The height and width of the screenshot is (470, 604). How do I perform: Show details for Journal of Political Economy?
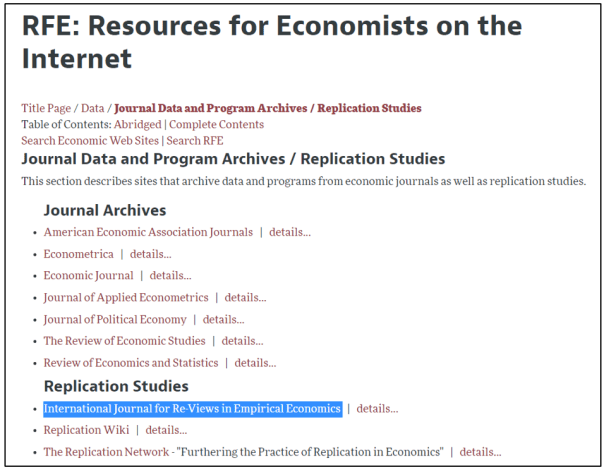tap(223, 319)
